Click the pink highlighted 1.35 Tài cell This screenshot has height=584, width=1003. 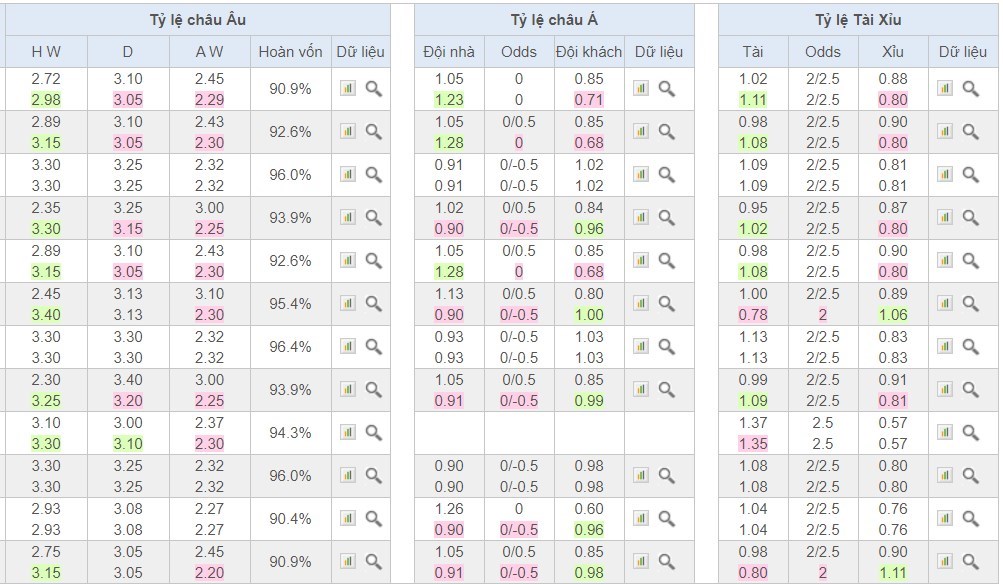tap(753, 443)
